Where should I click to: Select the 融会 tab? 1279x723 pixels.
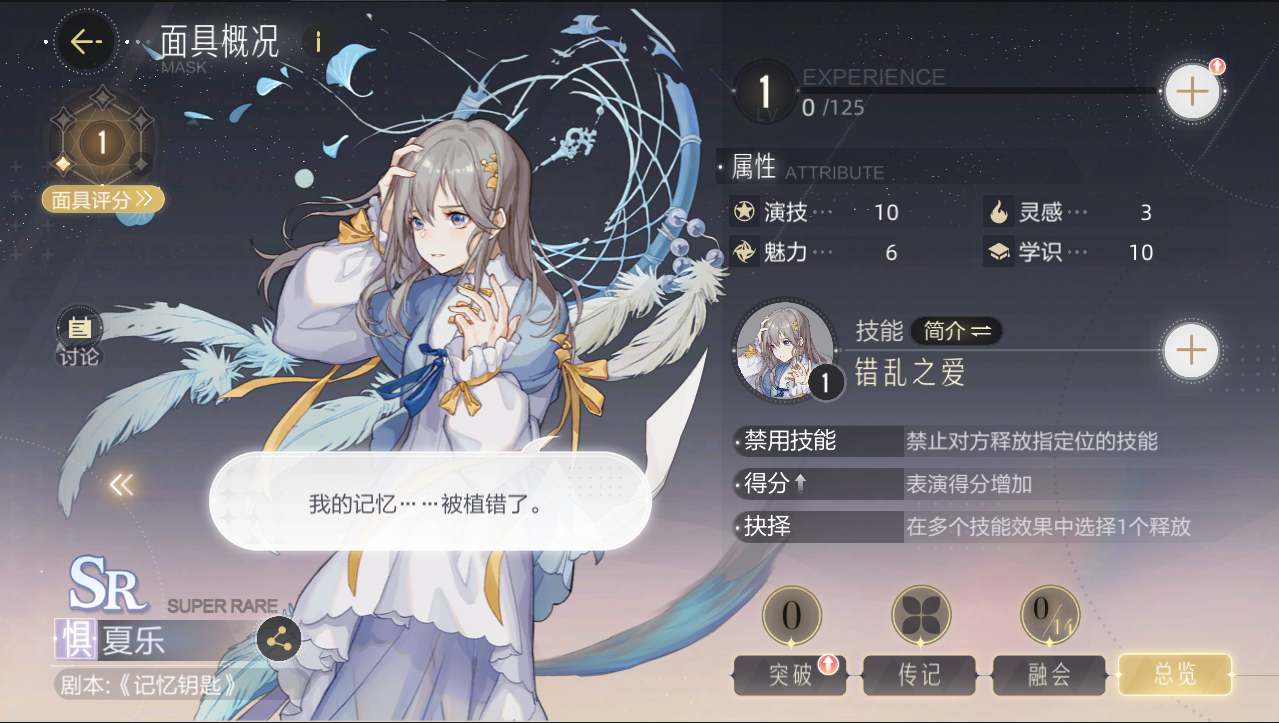[x=1048, y=675]
